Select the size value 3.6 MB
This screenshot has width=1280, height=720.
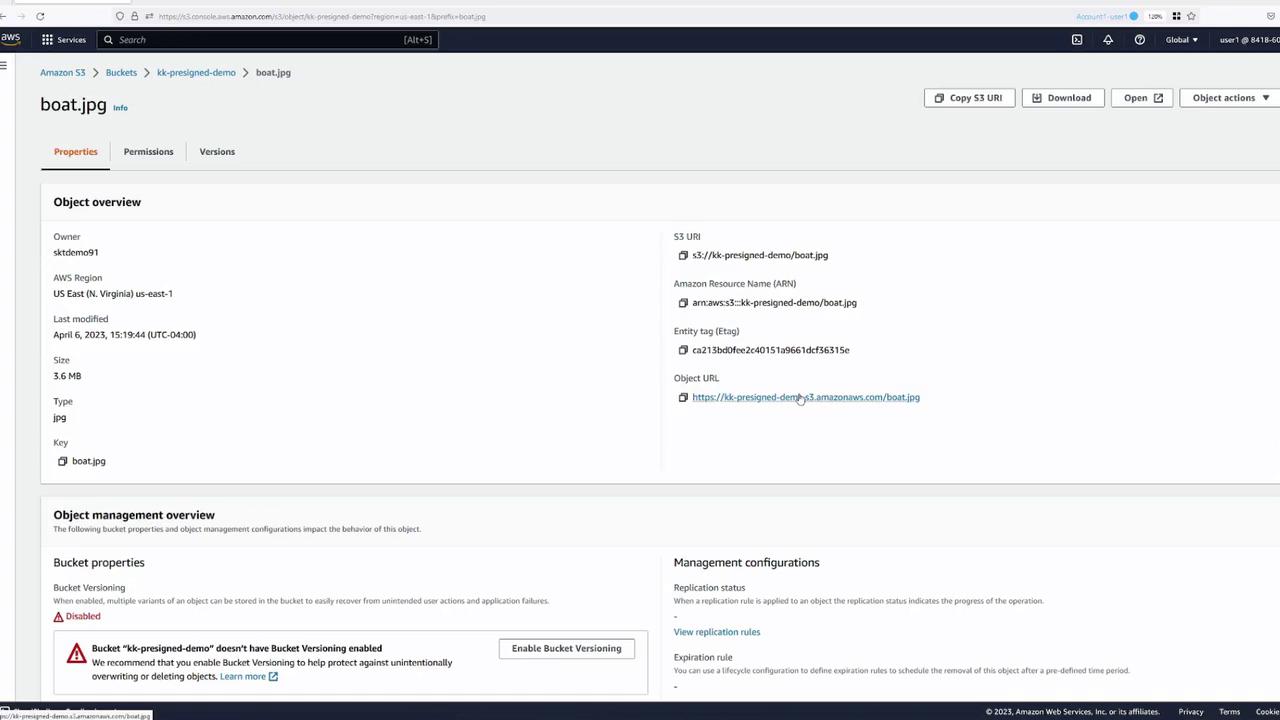[67, 376]
